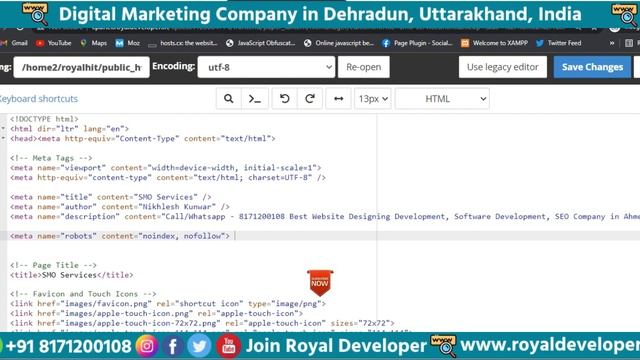The width and height of the screenshot is (640, 360).
Task: Click Use legacy editor button
Action: 502,67
